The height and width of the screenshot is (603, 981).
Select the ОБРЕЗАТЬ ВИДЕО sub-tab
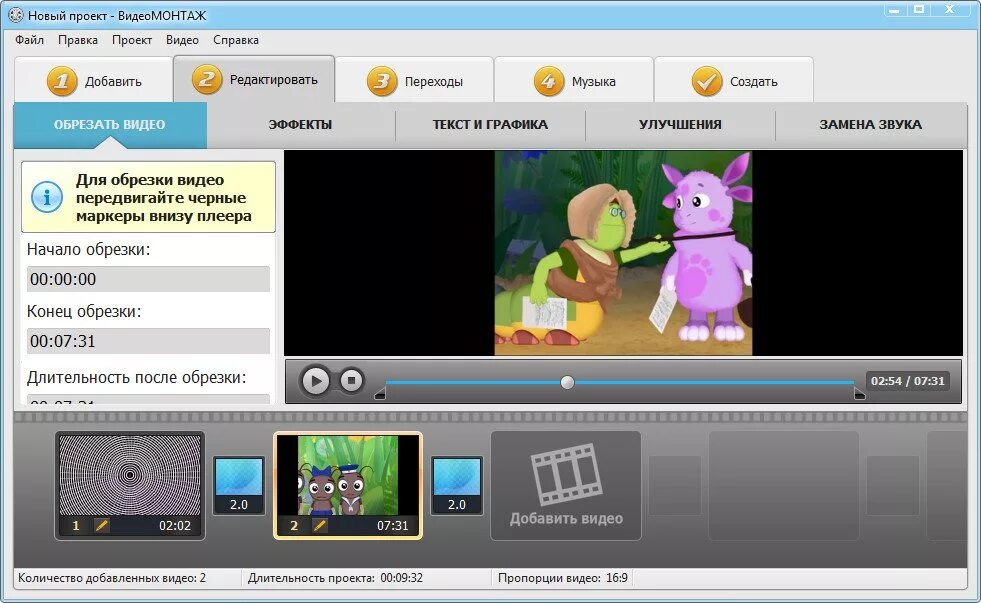109,124
